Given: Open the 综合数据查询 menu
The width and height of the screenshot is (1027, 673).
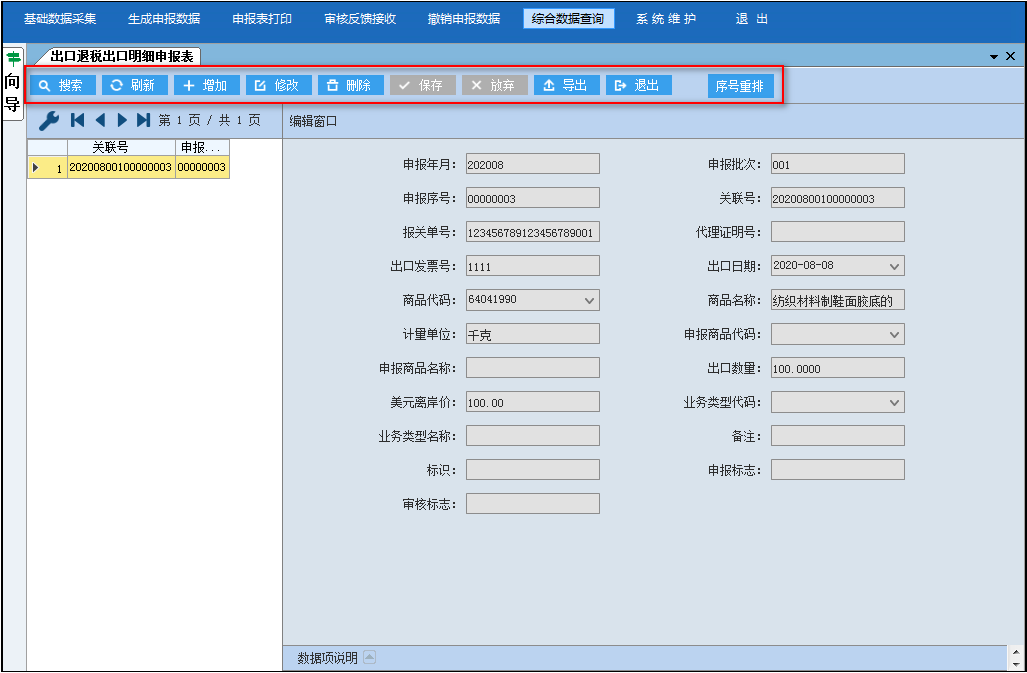Looking at the screenshot, I should click(568, 19).
